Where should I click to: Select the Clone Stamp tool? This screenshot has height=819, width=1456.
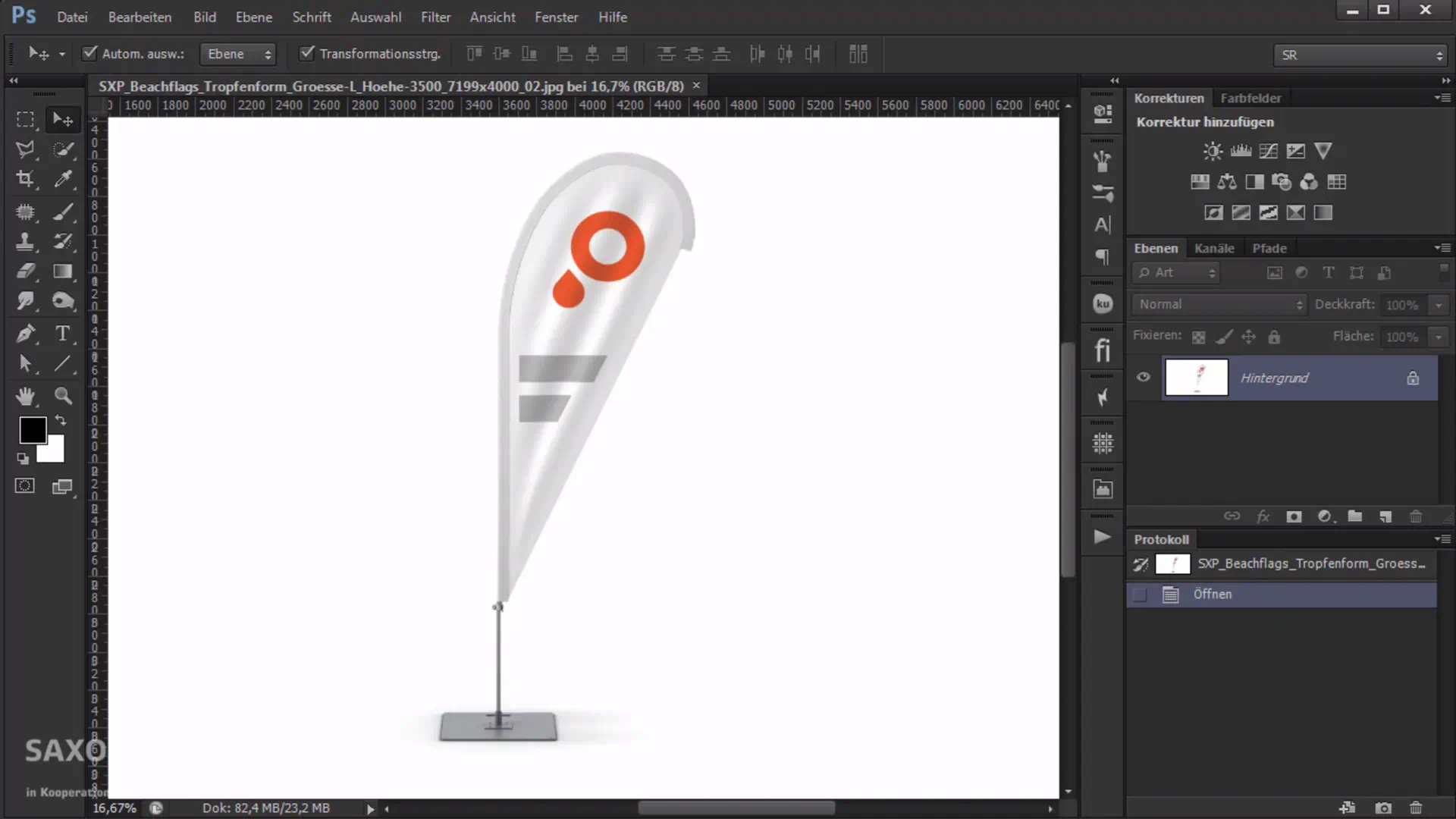point(25,242)
